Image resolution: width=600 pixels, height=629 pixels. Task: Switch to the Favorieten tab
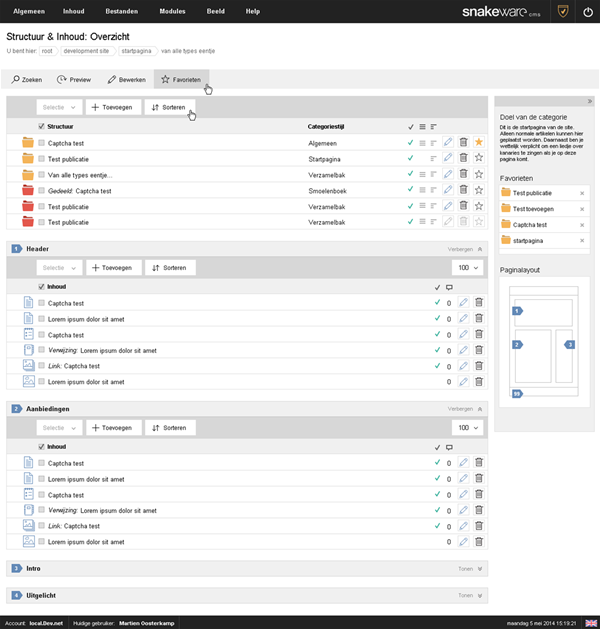click(x=181, y=79)
